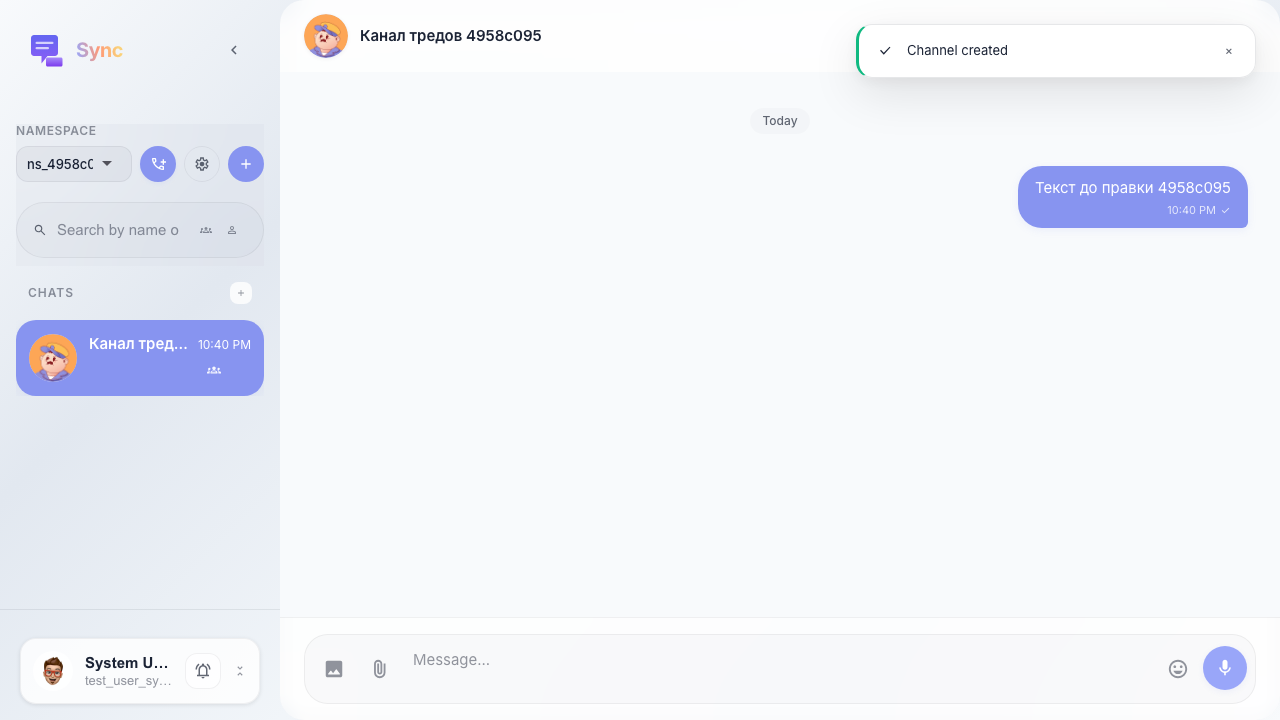Screen dimensions: 1280x720
Task: Click the Текст до правки 4958c095 message bubble
Action: point(1133,197)
